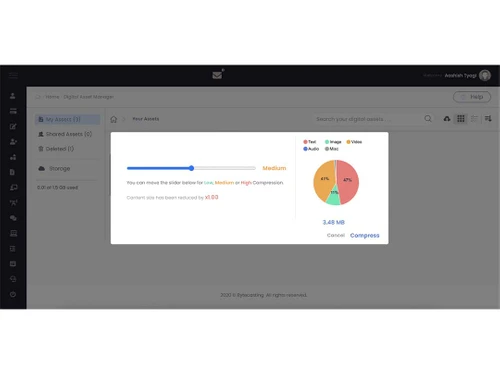The width and height of the screenshot is (500, 375).
Task: Click the sort icon in the toolbar
Action: pyautogui.click(x=488, y=119)
